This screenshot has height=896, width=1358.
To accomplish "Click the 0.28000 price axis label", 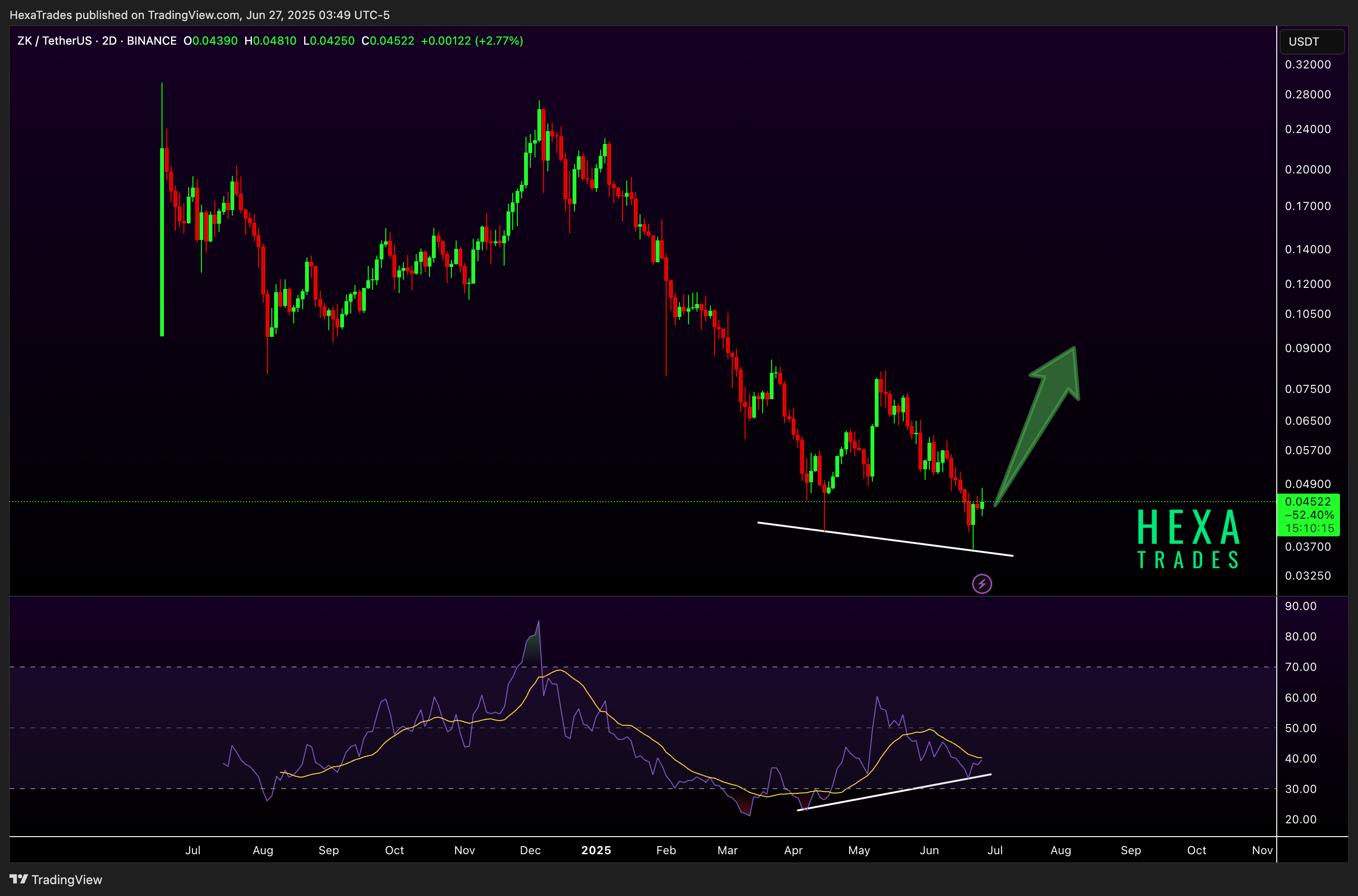I will tap(1308, 94).
